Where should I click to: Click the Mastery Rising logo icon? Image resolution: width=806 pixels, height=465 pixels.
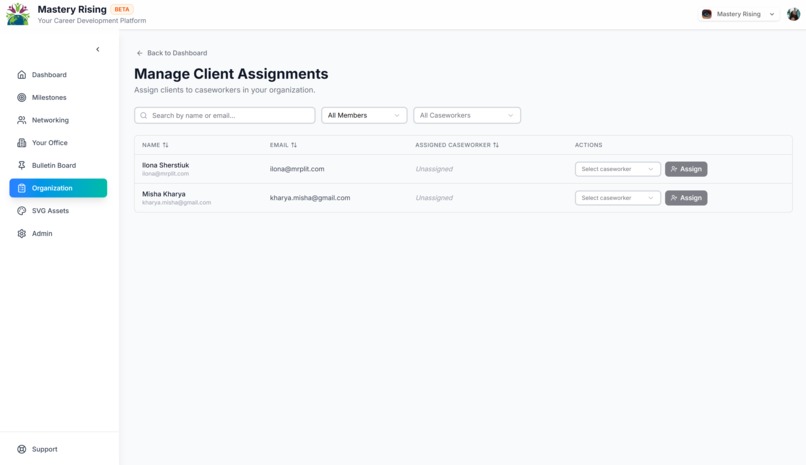coord(18,14)
